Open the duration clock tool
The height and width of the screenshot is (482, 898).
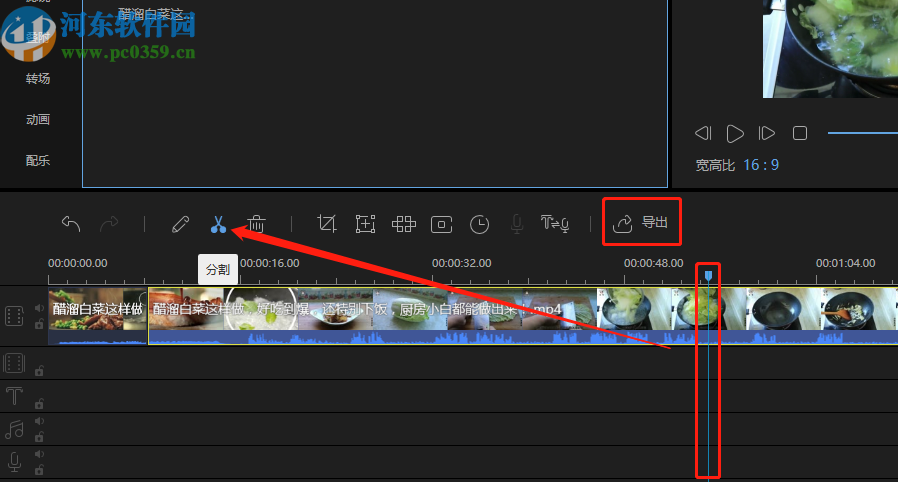(479, 224)
